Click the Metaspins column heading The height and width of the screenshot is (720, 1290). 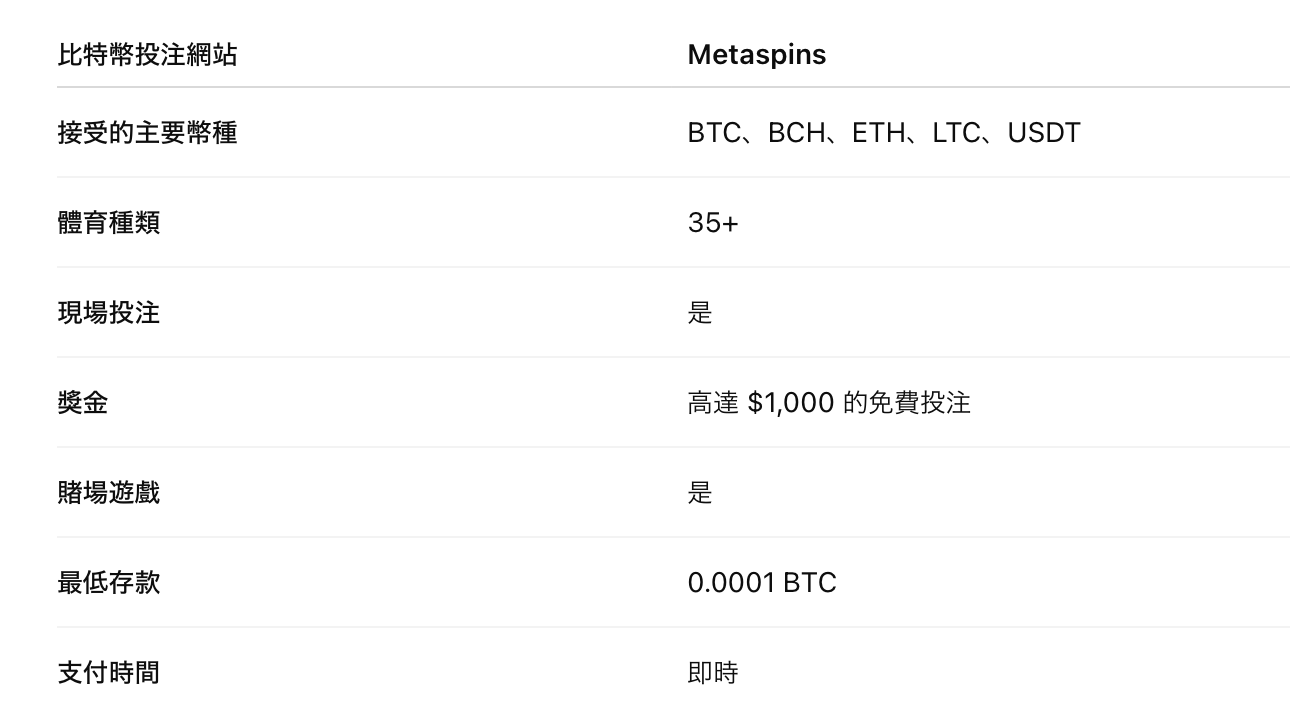coord(756,54)
